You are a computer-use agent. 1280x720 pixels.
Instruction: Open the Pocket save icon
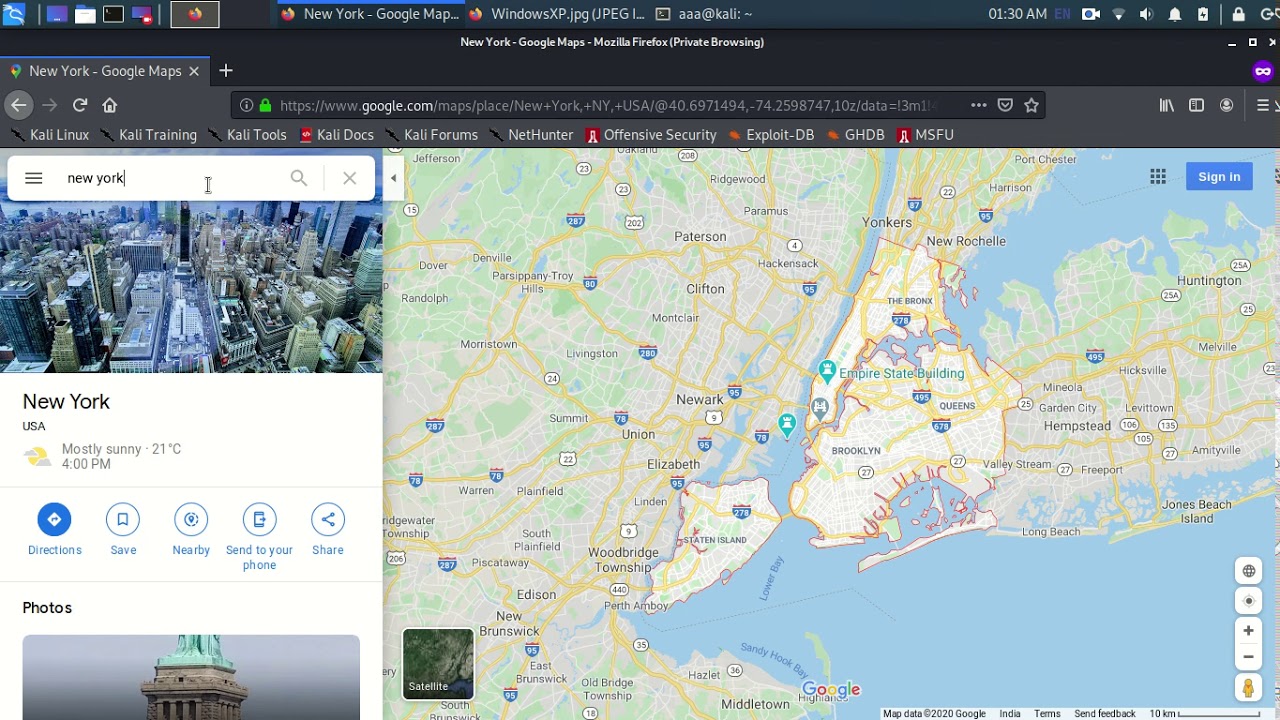pyautogui.click(x=1005, y=105)
